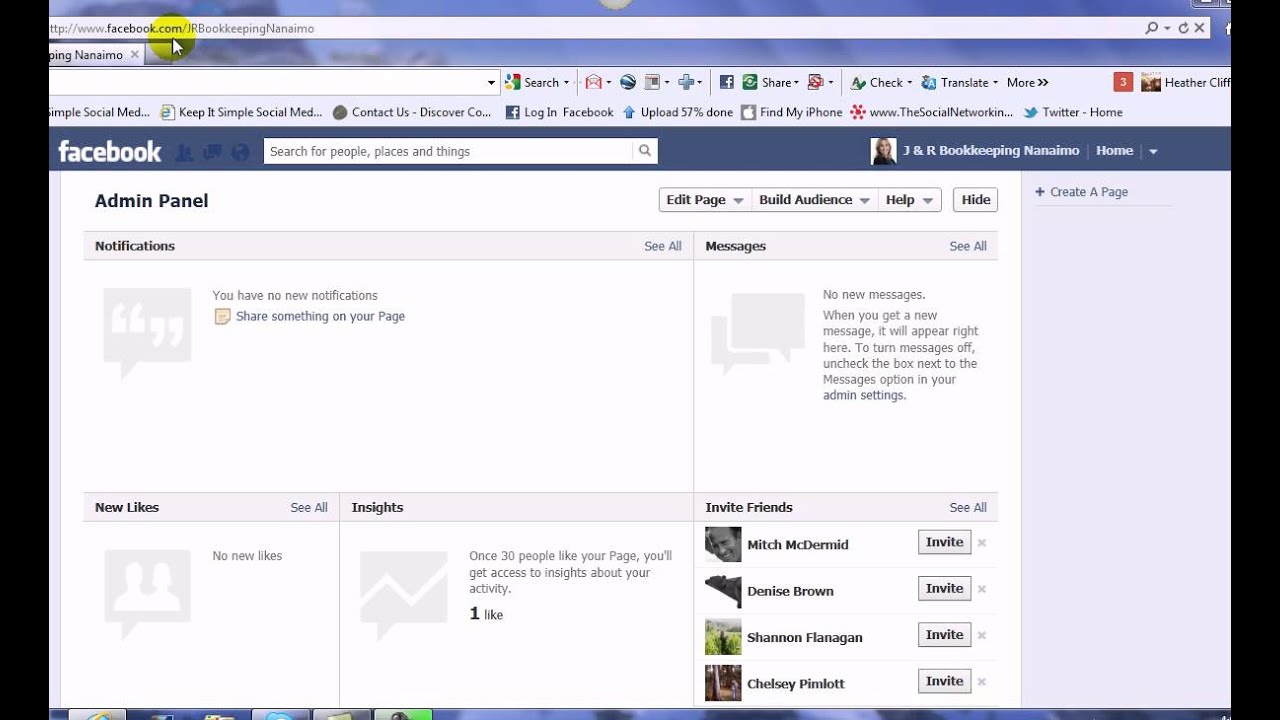Close the Nanaimo browser tab
The image size is (1280, 720).
tap(135, 55)
